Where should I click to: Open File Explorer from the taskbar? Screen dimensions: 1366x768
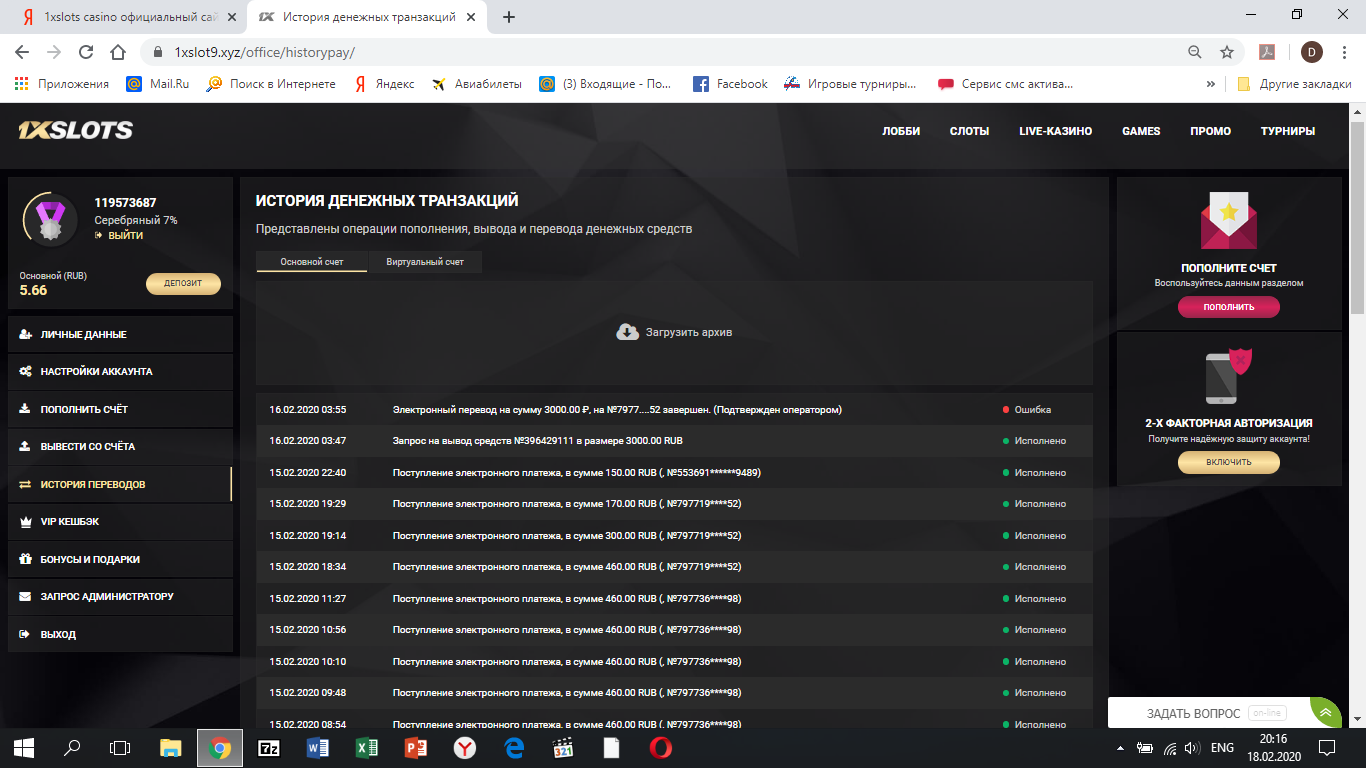pyautogui.click(x=171, y=747)
